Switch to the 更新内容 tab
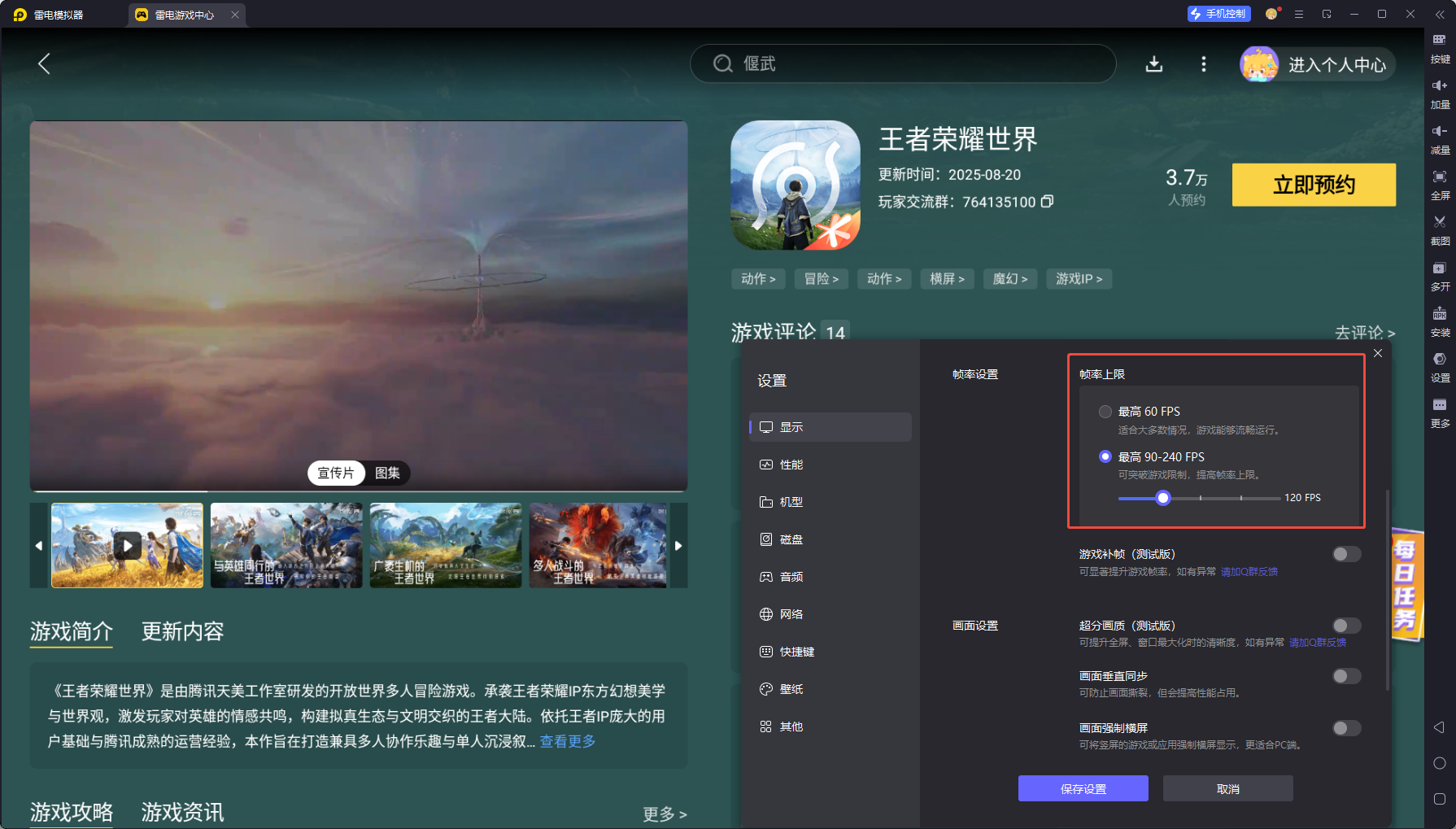The image size is (1456, 829). pyautogui.click(x=182, y=631)
